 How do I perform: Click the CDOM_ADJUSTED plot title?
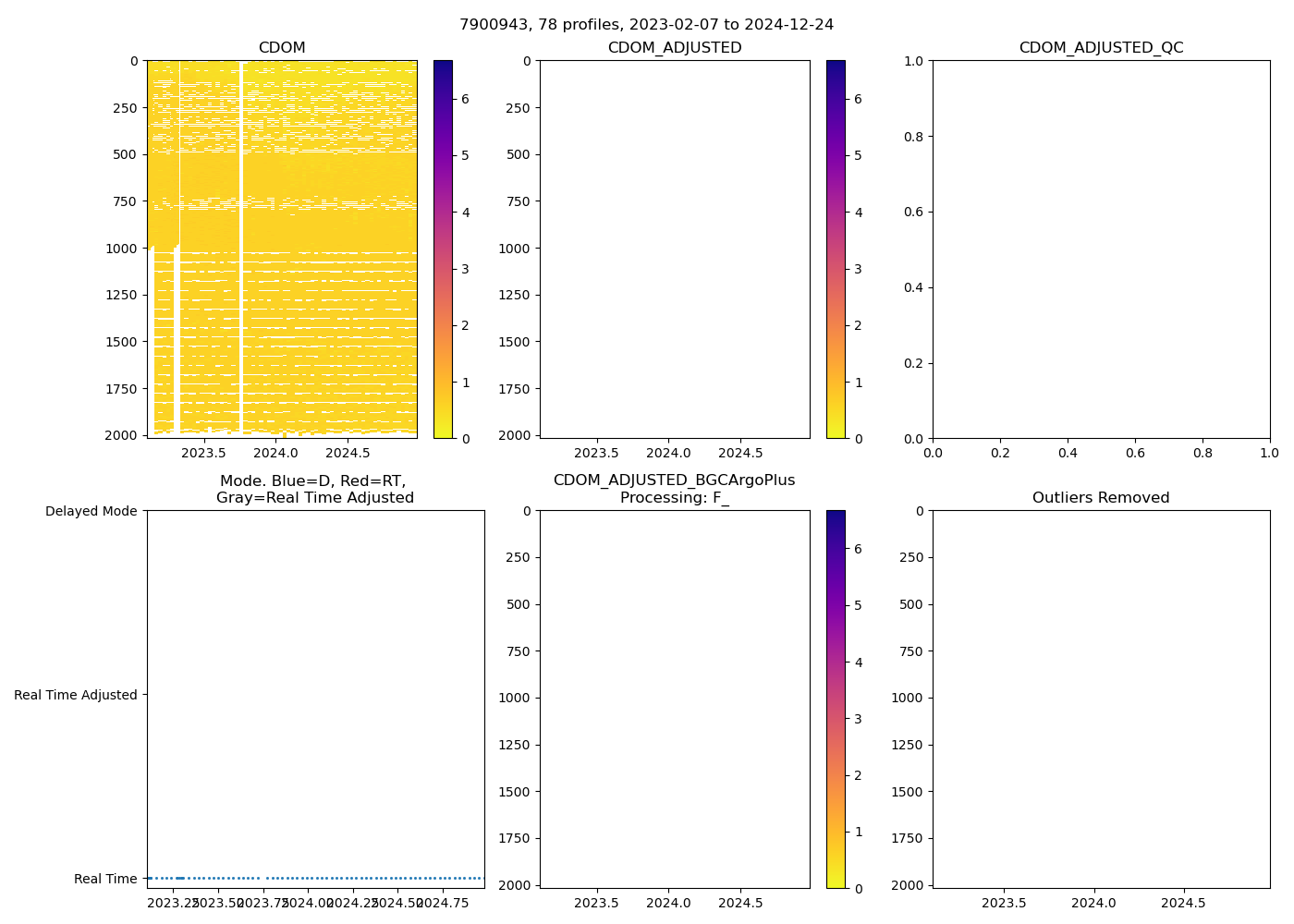click(674, 48)
